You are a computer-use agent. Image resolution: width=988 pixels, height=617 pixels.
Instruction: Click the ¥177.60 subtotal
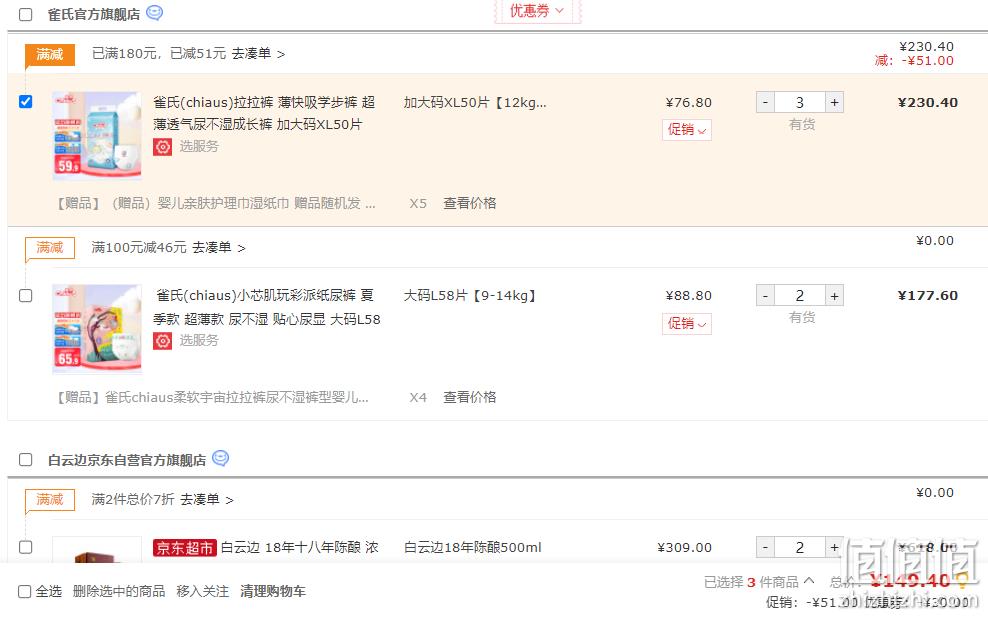click(928, 296)
